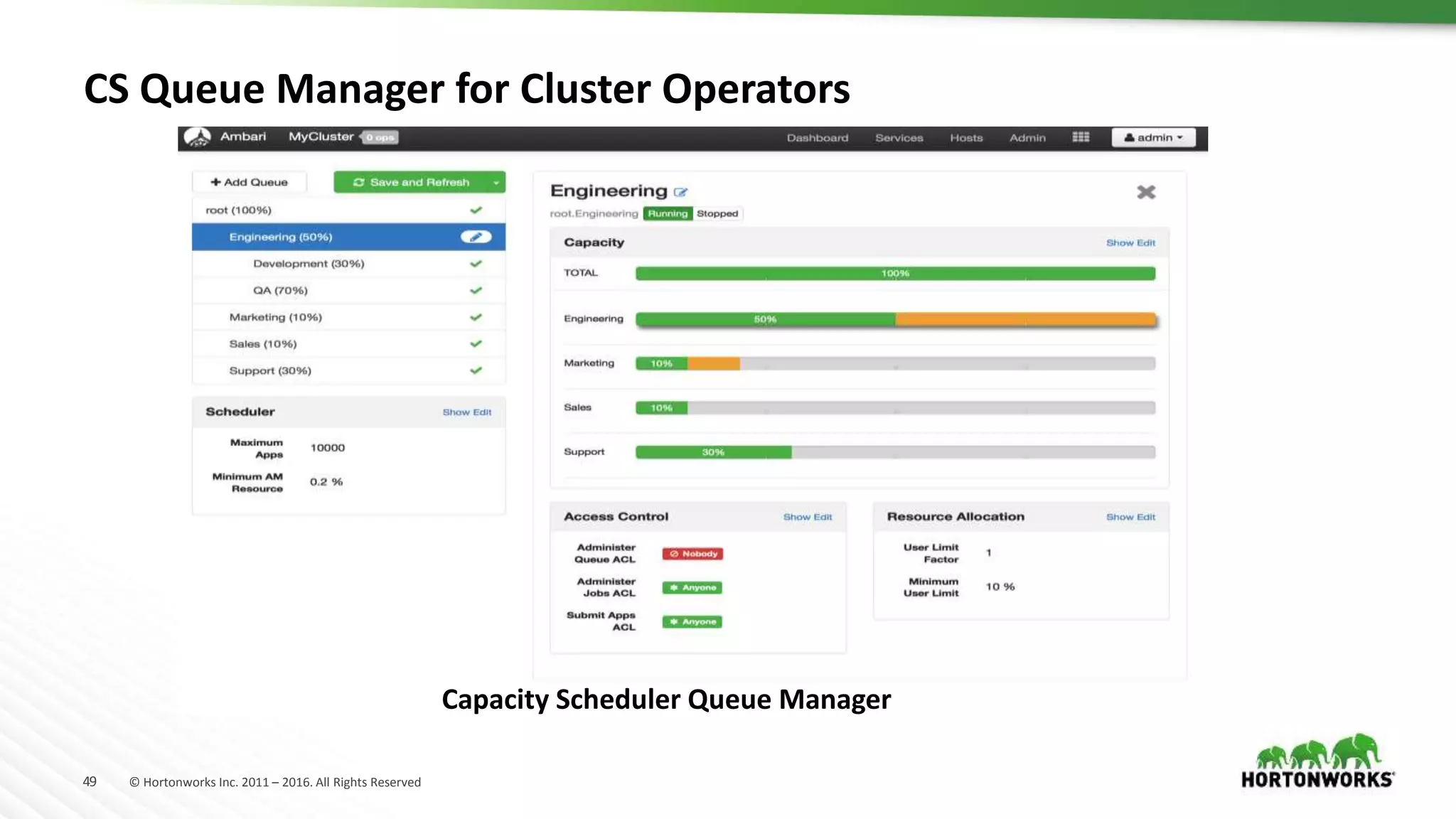Screen dimensions: 1456x819
Task: Click the checkmark on Support (30%) row
Action: tap(476, 370)
